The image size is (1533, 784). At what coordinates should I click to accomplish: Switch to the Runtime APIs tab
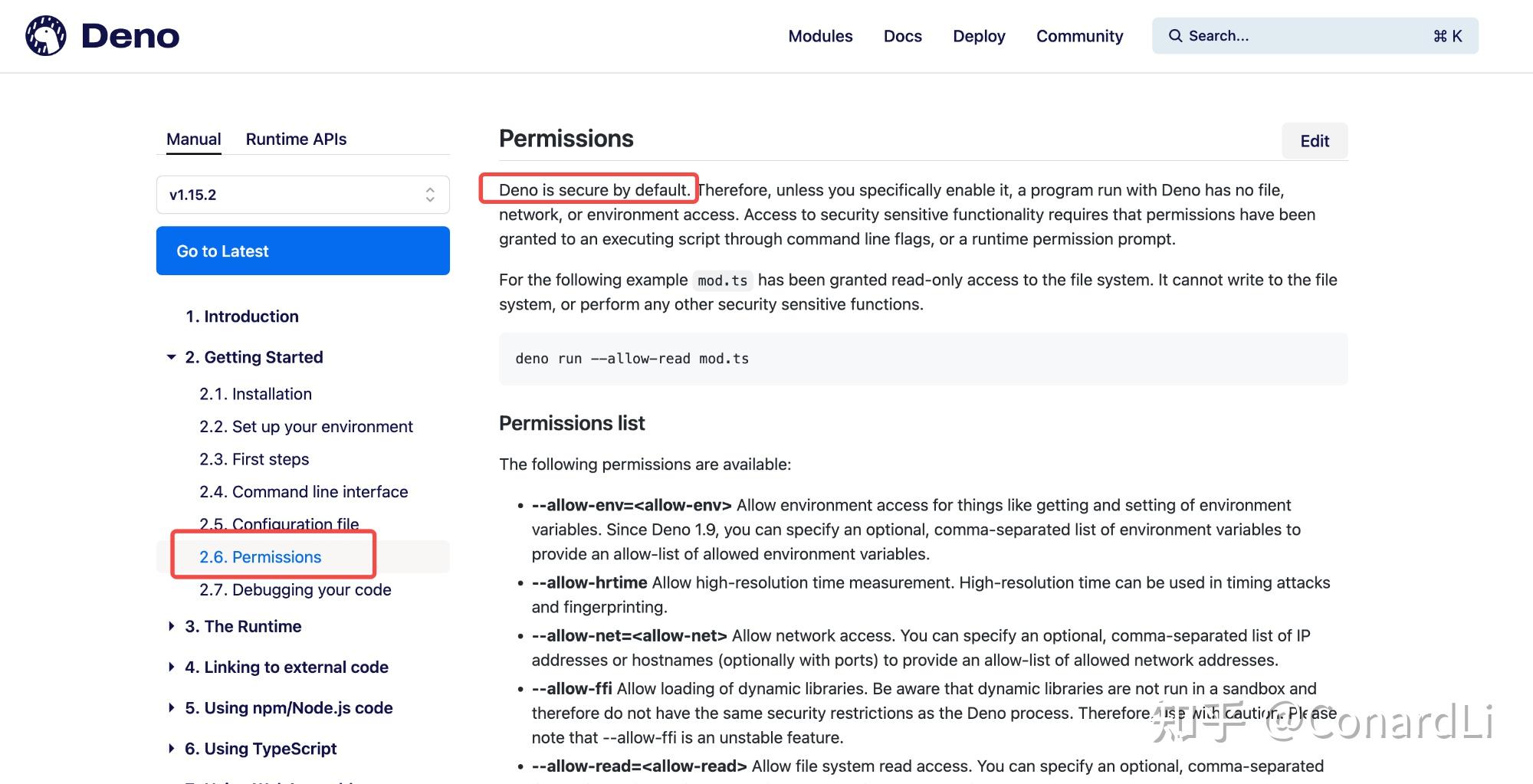[x=296, y=139]
